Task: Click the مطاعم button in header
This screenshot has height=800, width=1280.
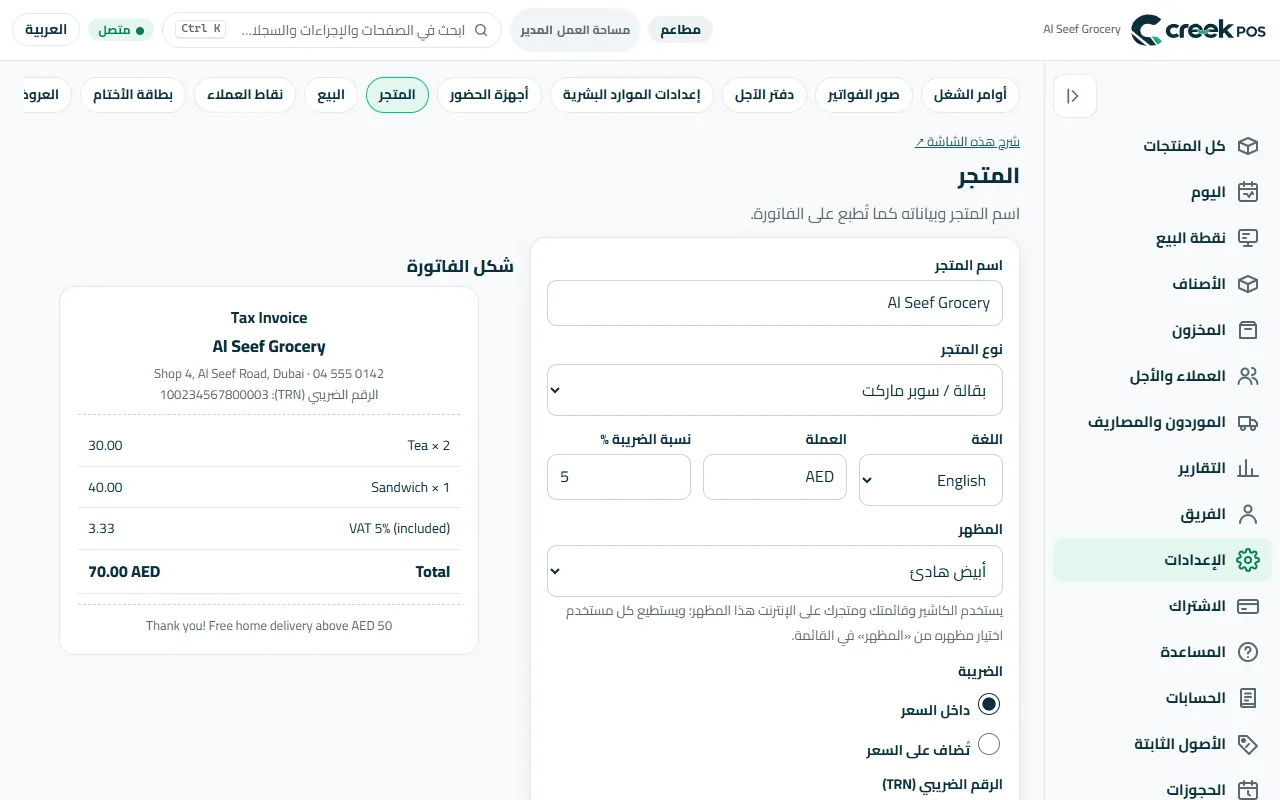Action: (x=680, y=30)
